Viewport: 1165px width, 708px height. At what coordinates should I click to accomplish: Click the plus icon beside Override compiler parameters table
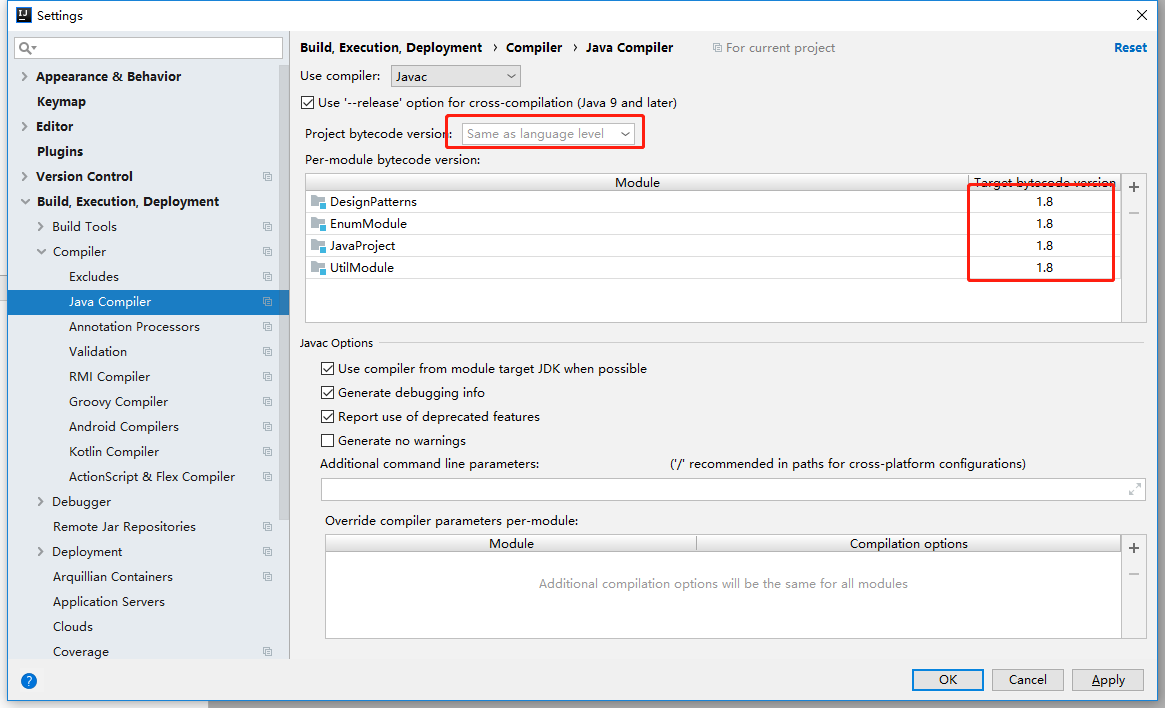pos(1133,548)
